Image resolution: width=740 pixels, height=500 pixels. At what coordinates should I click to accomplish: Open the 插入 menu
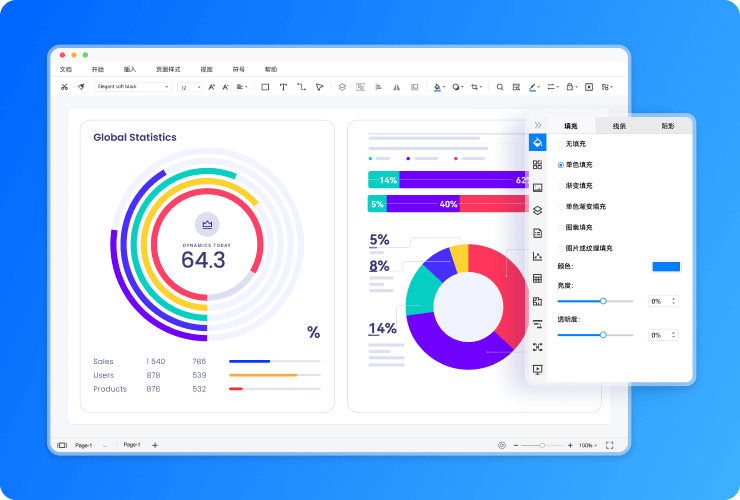130,69
